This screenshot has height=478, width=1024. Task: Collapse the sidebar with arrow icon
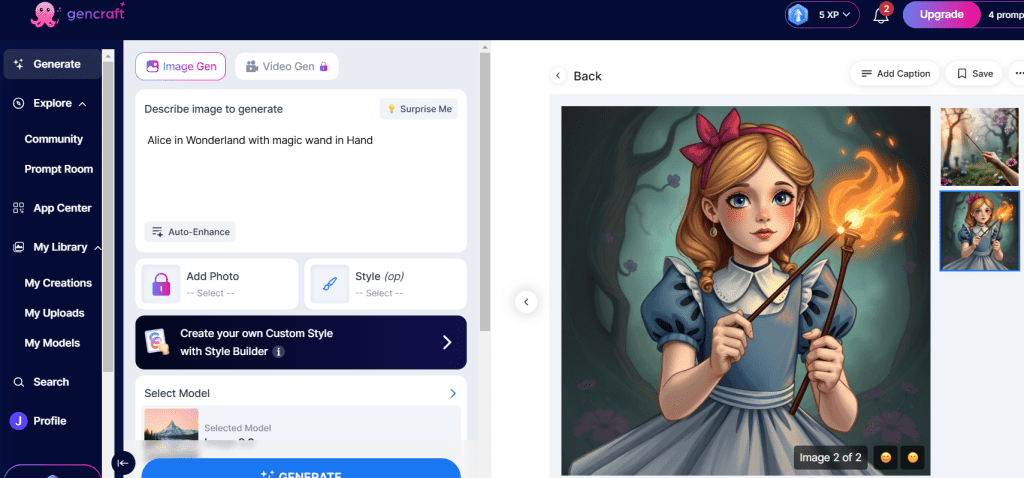(x=123, y=463)
